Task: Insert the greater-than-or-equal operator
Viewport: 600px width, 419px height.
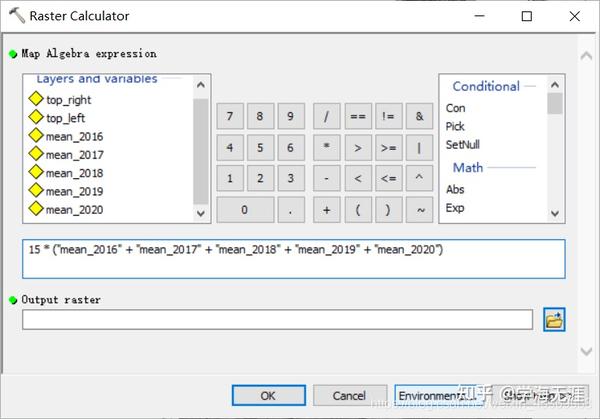Action: (388, 147)
